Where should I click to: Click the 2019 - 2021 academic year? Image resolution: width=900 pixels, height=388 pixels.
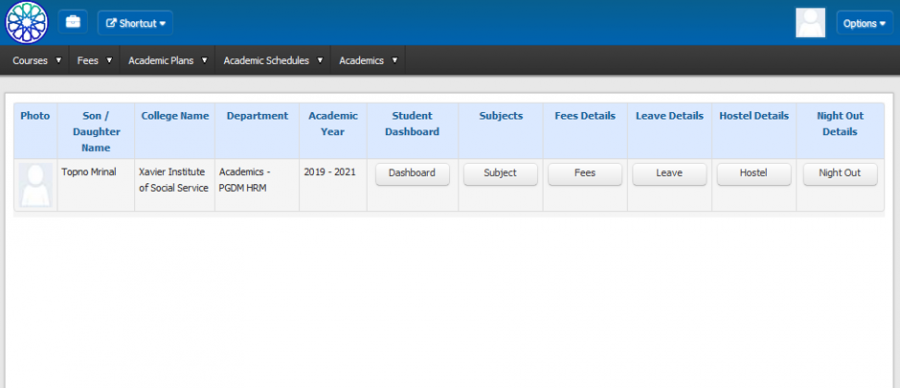point(330,172)
